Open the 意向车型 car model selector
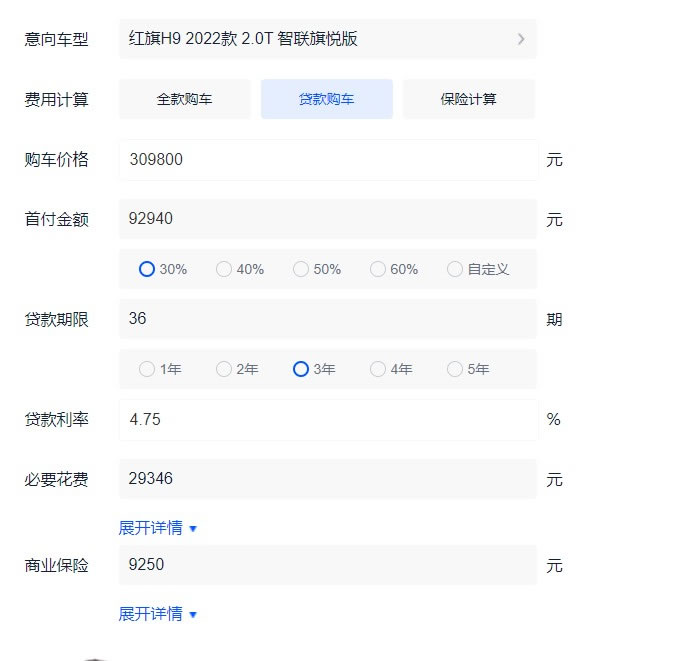Viewport: 679px width, 661px height. (x=328, y=39)
